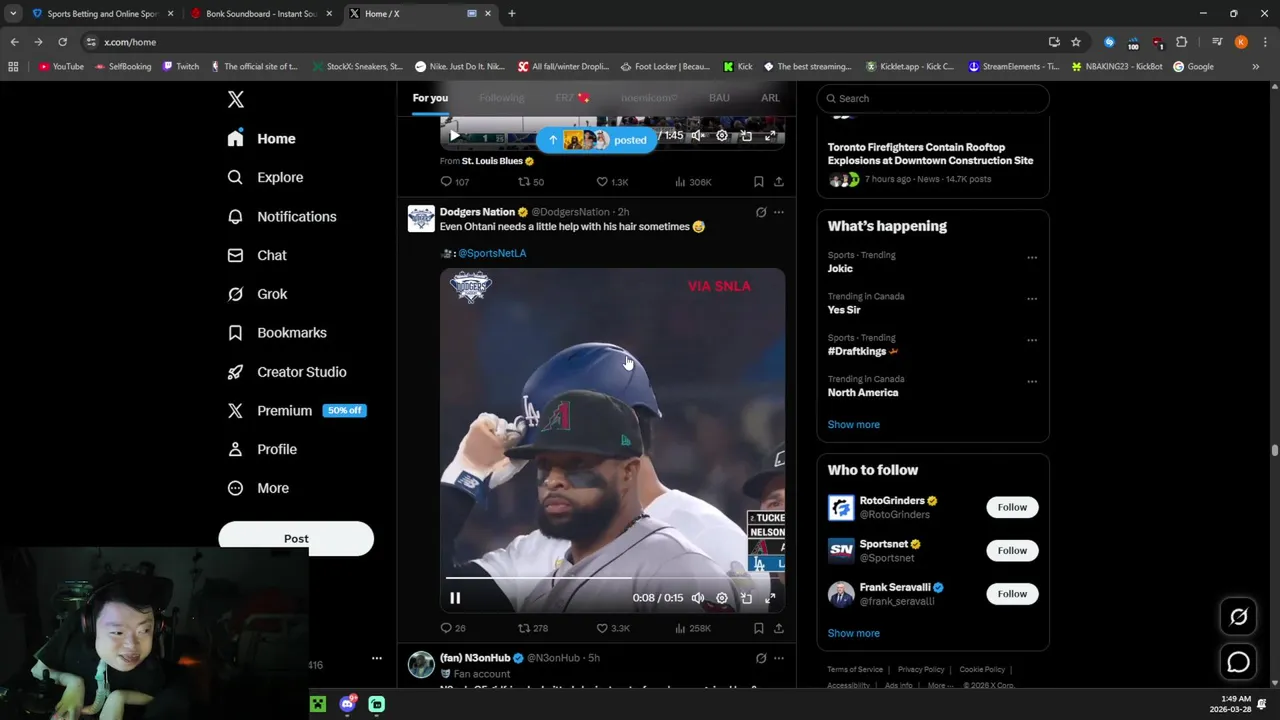This screenshot has width=1280, height=720.
Task: Open the Home page in sidebar
Action: pos(261,139)
